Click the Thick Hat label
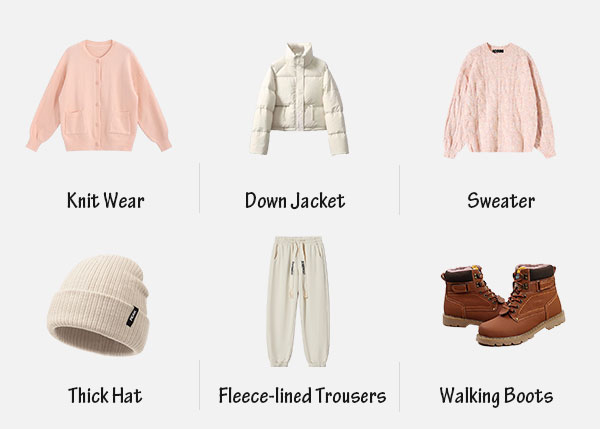The image size is (600, 429). coord(105,395)
